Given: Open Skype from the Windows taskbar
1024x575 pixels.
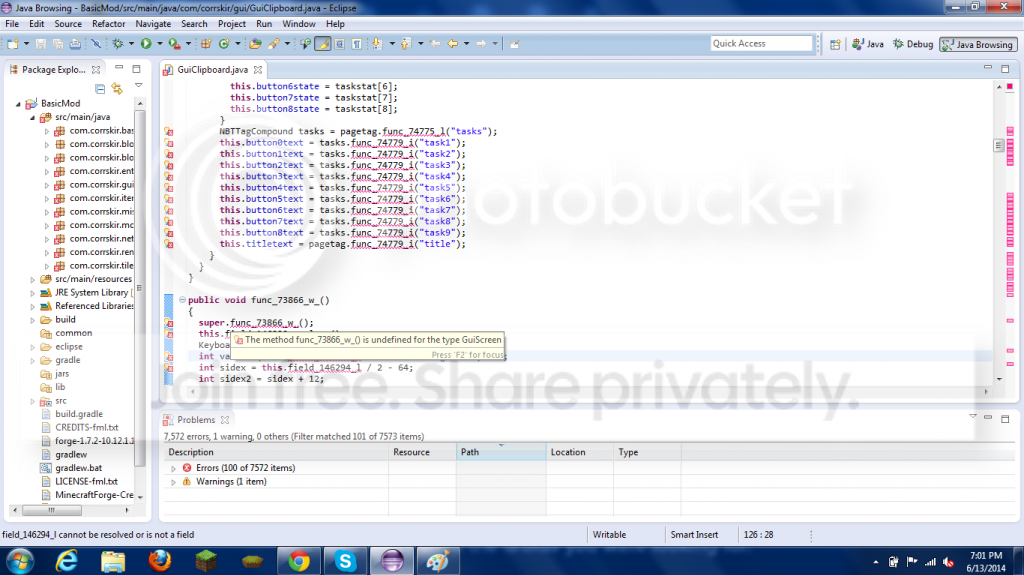Looking at the screenshot, I should (x=346, y=560).
